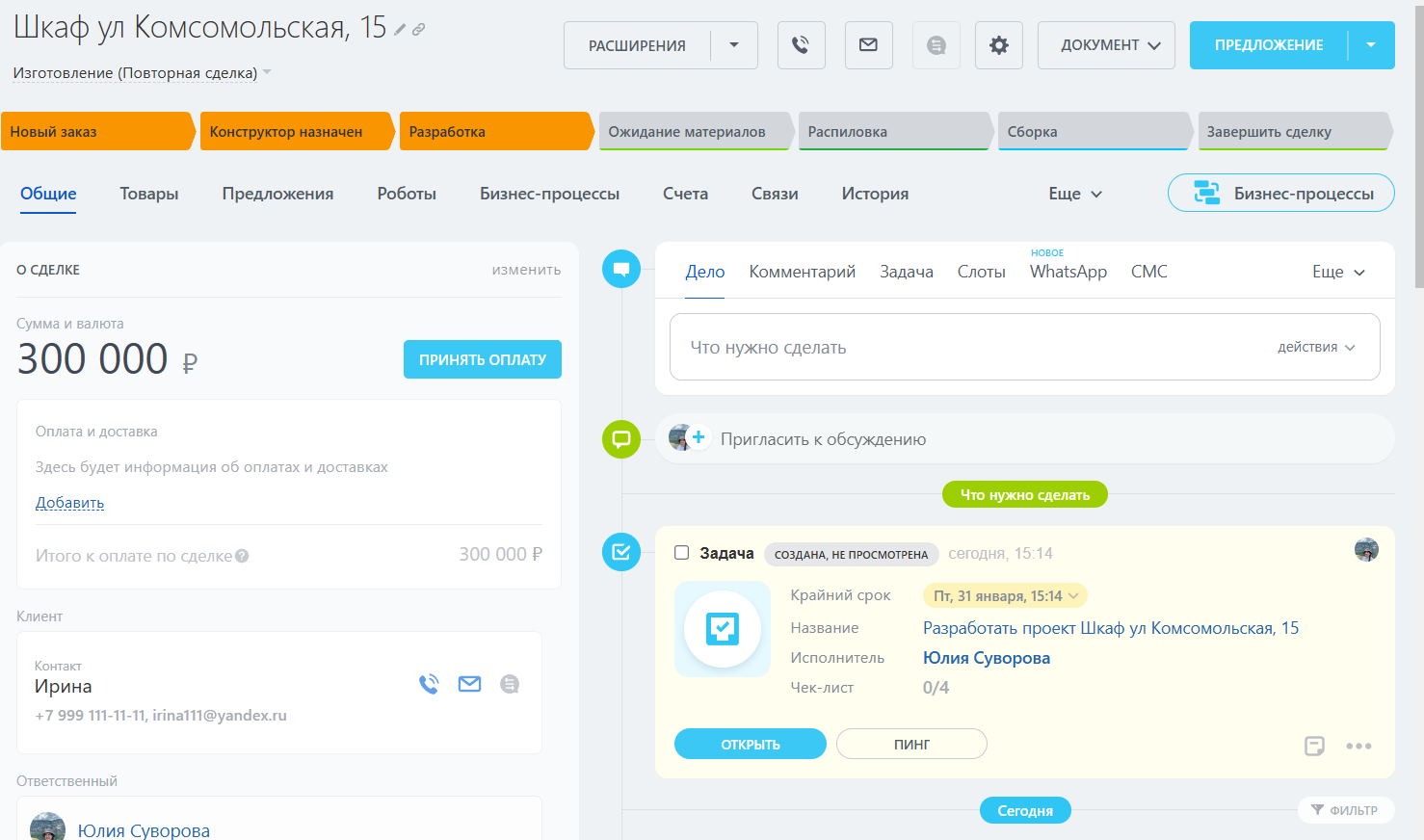Email contact Ирина via envelope icon
1424x840 pixels.
point(469,684)
